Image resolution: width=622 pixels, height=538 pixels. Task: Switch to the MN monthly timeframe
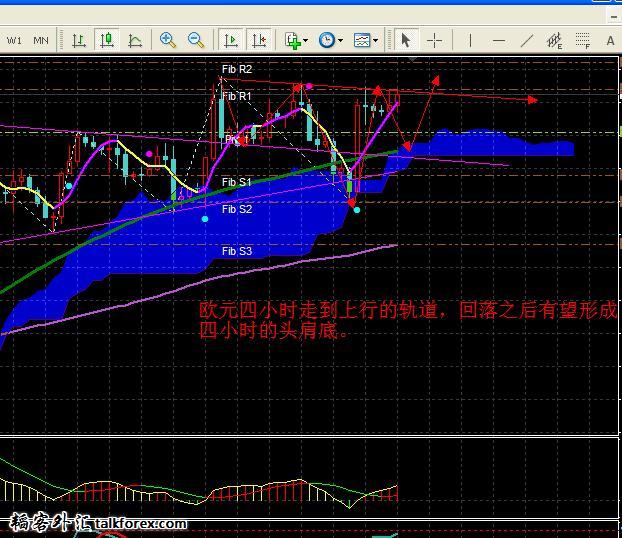click(41, 40)
